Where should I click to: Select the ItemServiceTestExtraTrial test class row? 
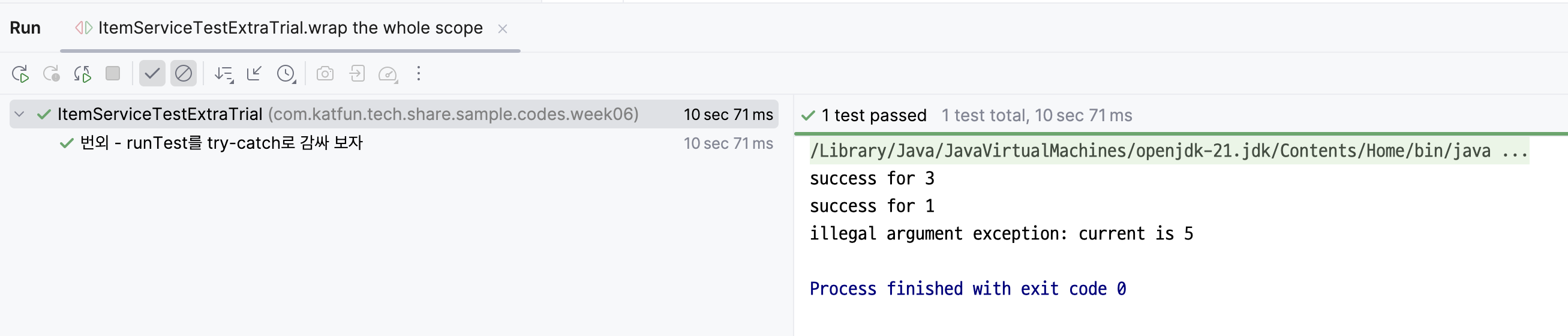click(394, 115)
